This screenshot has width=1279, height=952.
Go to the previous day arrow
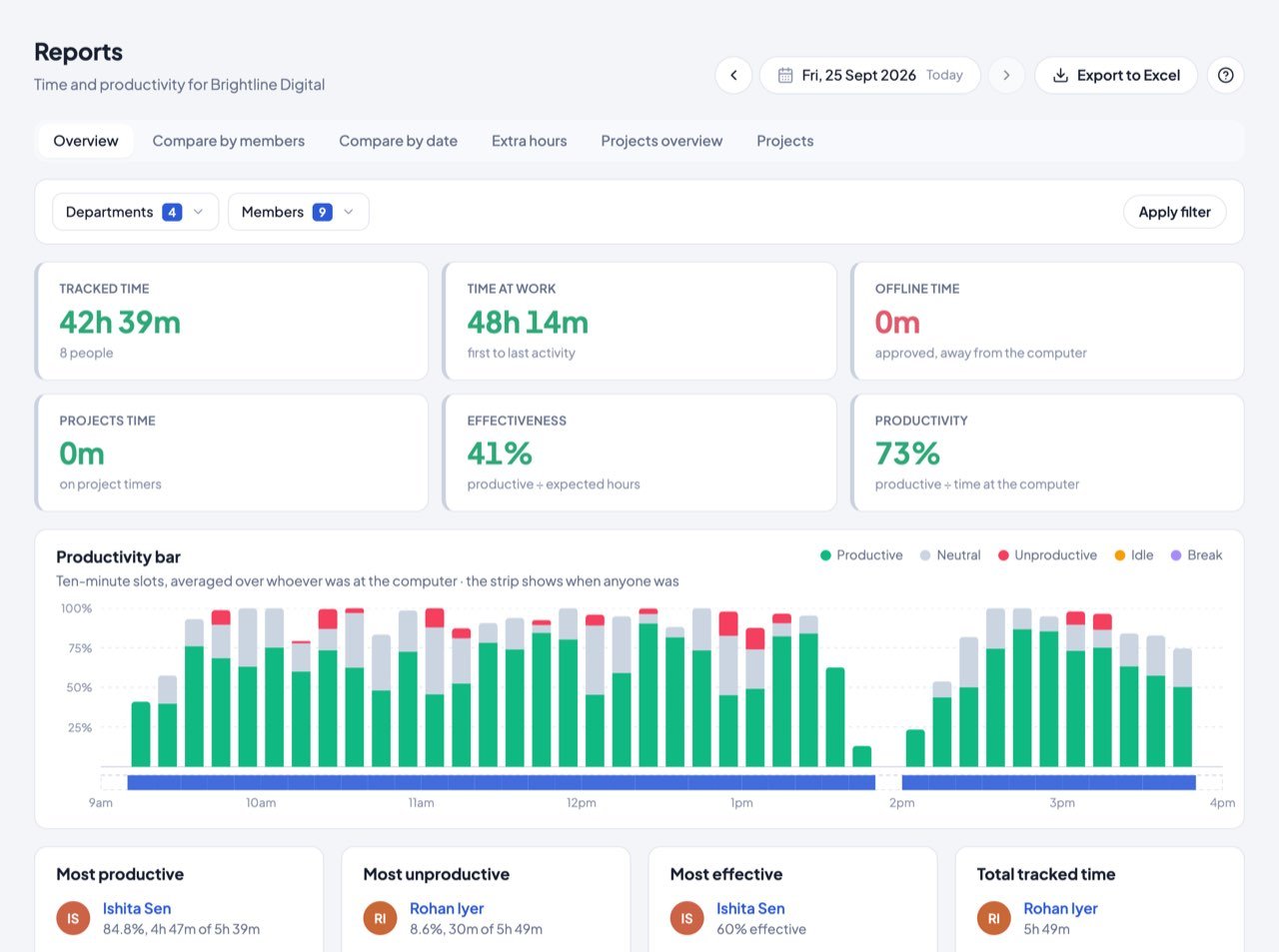(733, 75)
